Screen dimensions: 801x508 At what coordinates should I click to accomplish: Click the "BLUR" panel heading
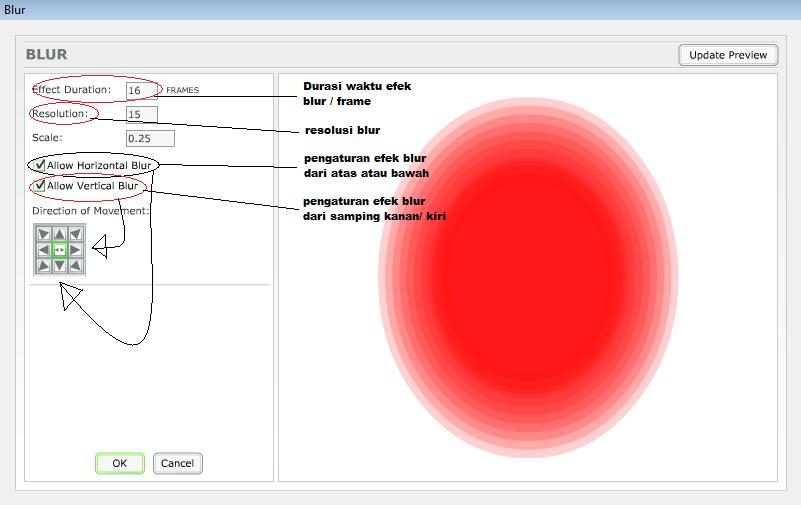click(46, 55)
